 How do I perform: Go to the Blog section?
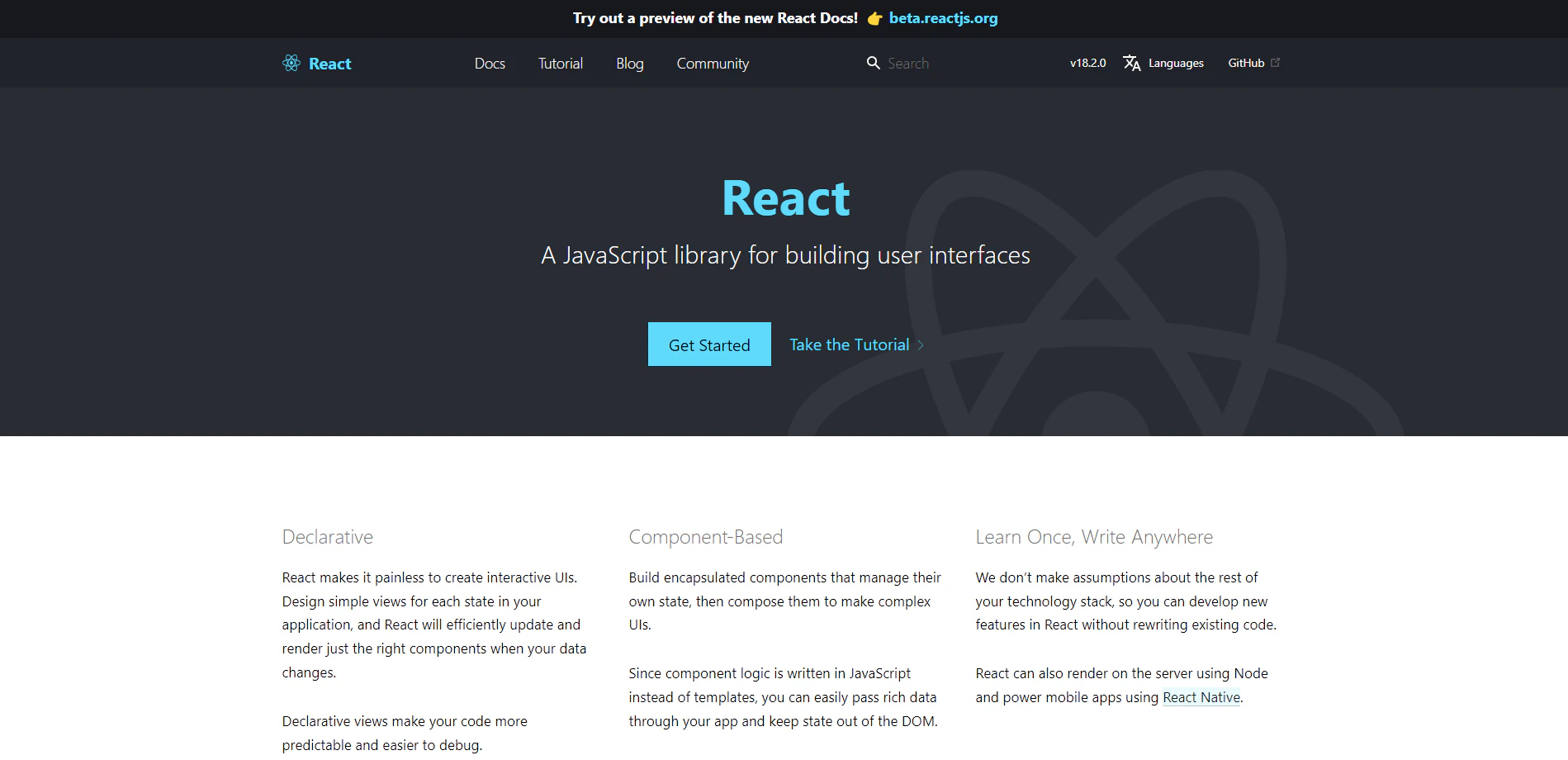coord(629,64)
